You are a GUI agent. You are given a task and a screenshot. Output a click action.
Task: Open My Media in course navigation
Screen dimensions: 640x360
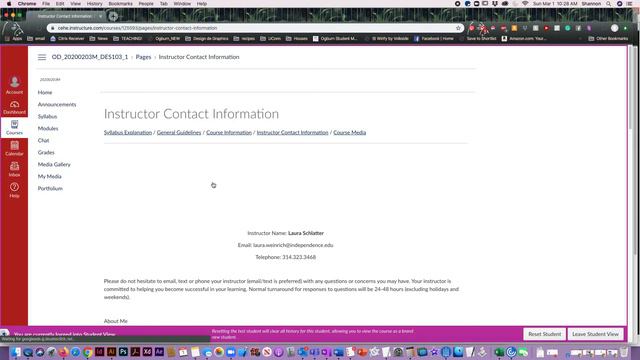pos(49,176)
